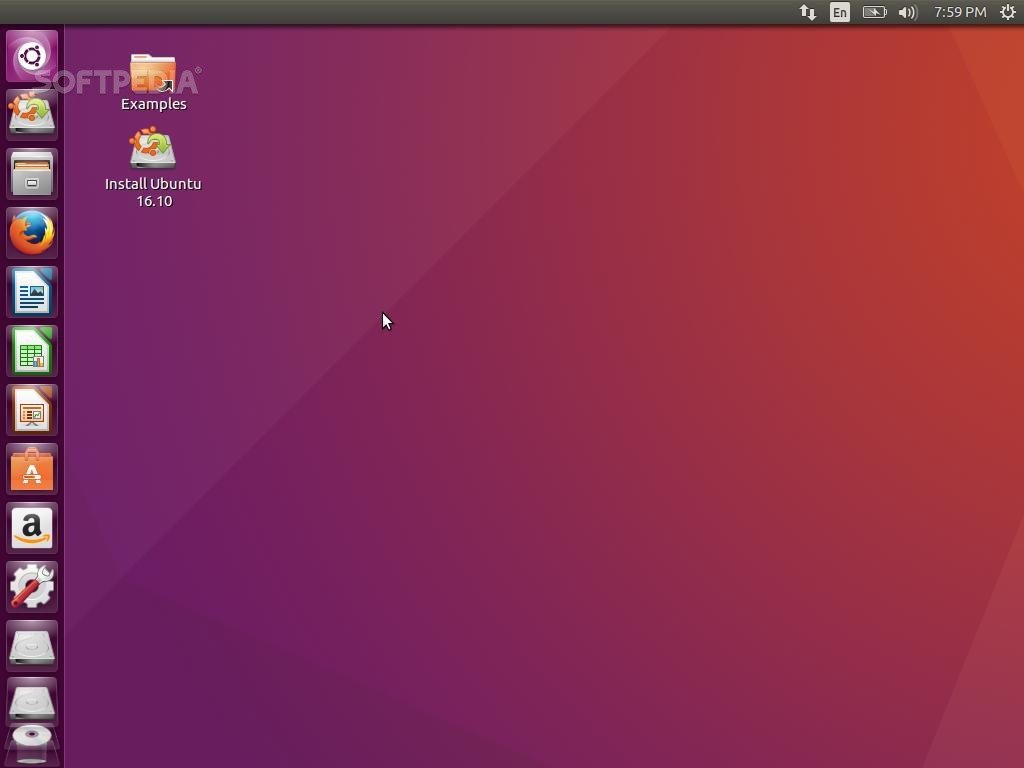
Task: Open LibreOffice Calc spreadsheet
Action: pyautogui.click(x=32, y=351)
